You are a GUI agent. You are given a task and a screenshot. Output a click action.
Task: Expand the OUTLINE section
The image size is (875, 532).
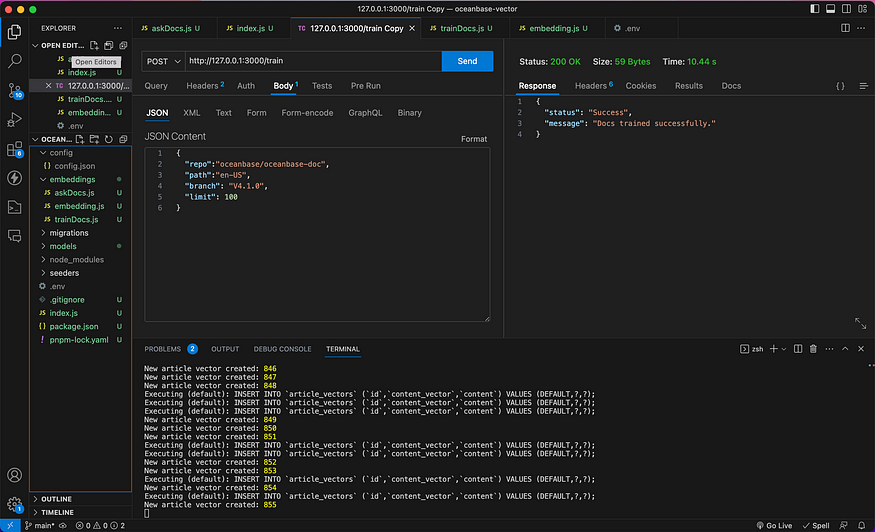click(56, 499)
